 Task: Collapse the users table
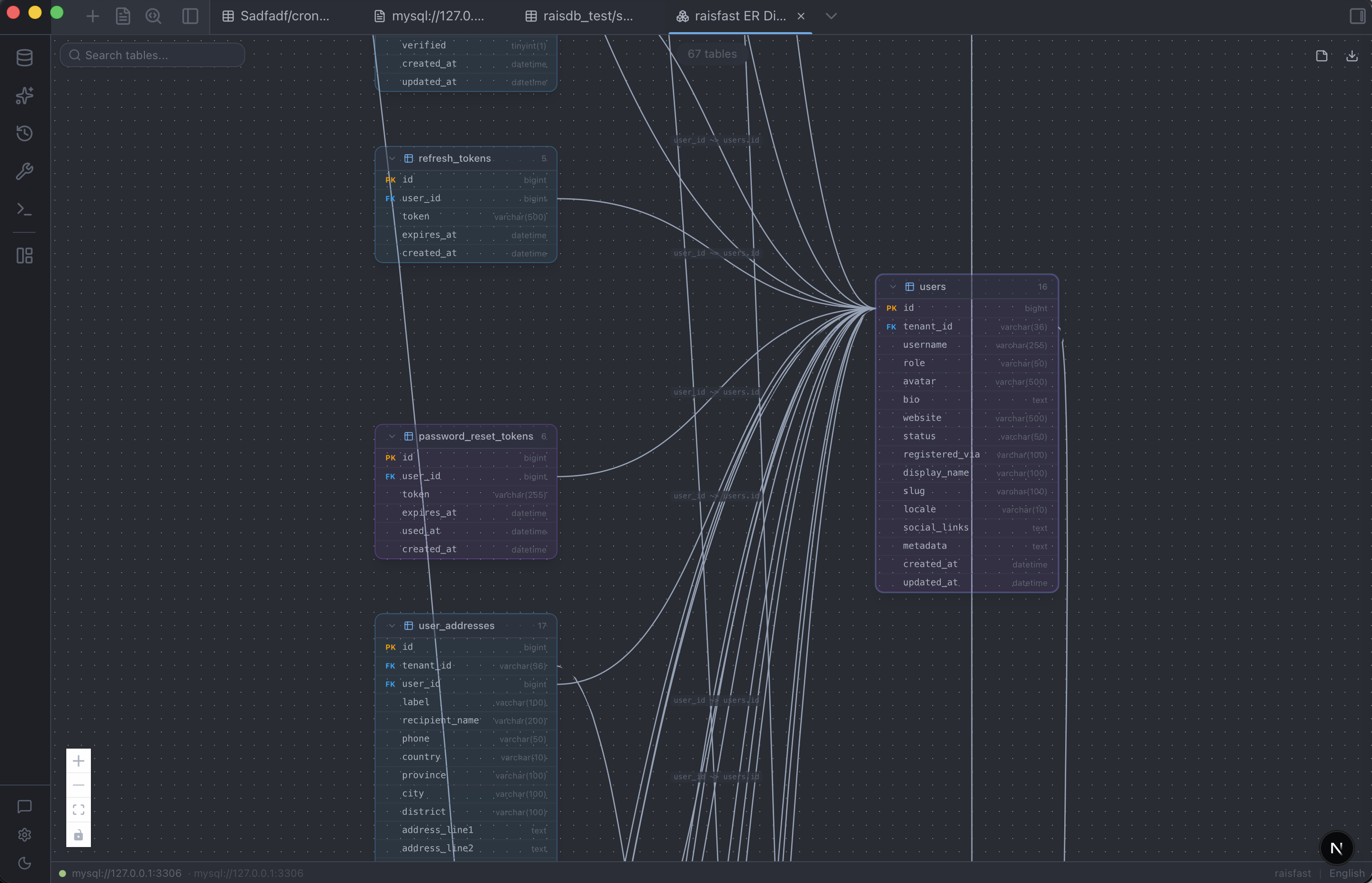(x=893, y=287)
